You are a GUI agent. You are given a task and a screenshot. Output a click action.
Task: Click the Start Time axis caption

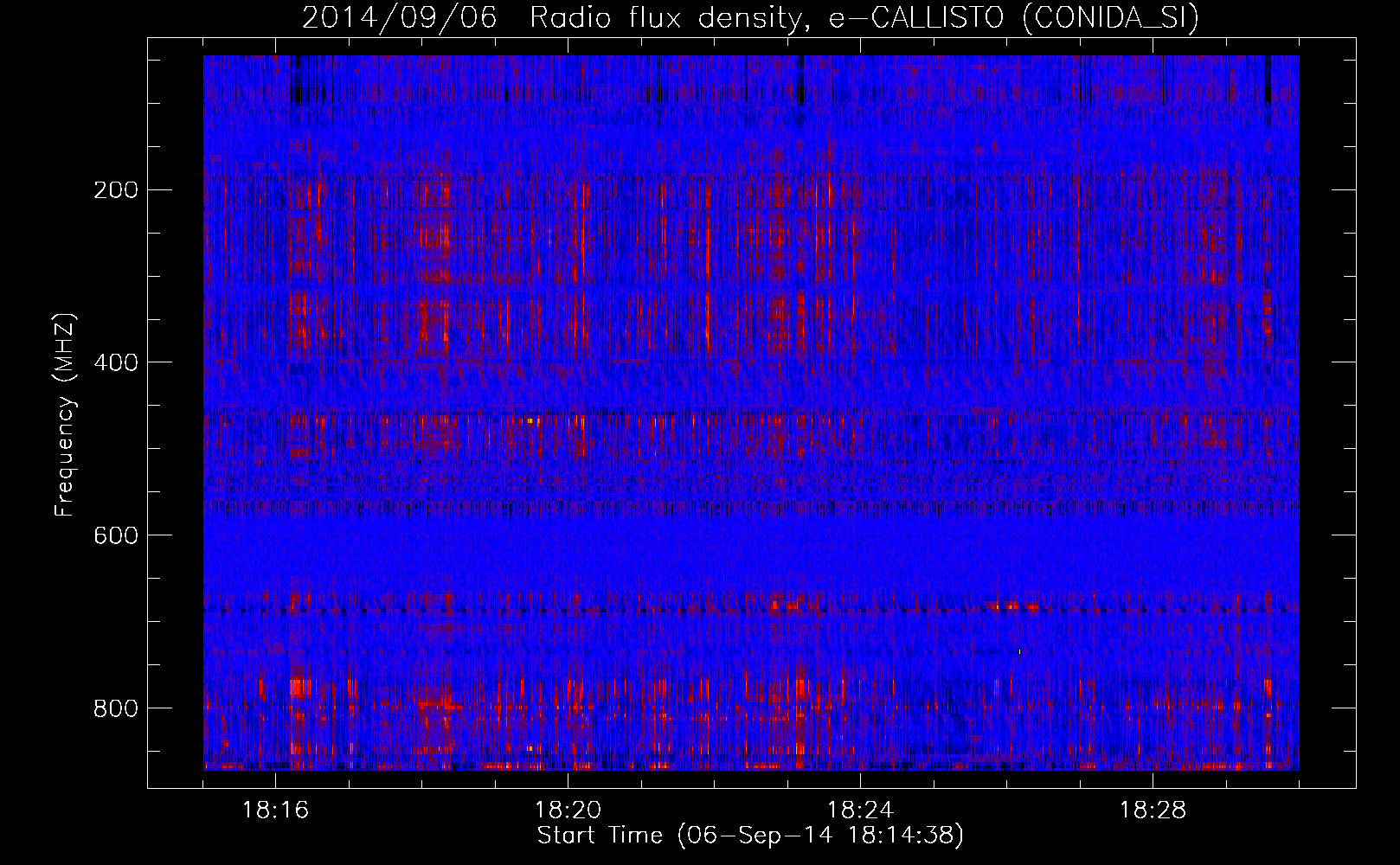coord(750,836)
